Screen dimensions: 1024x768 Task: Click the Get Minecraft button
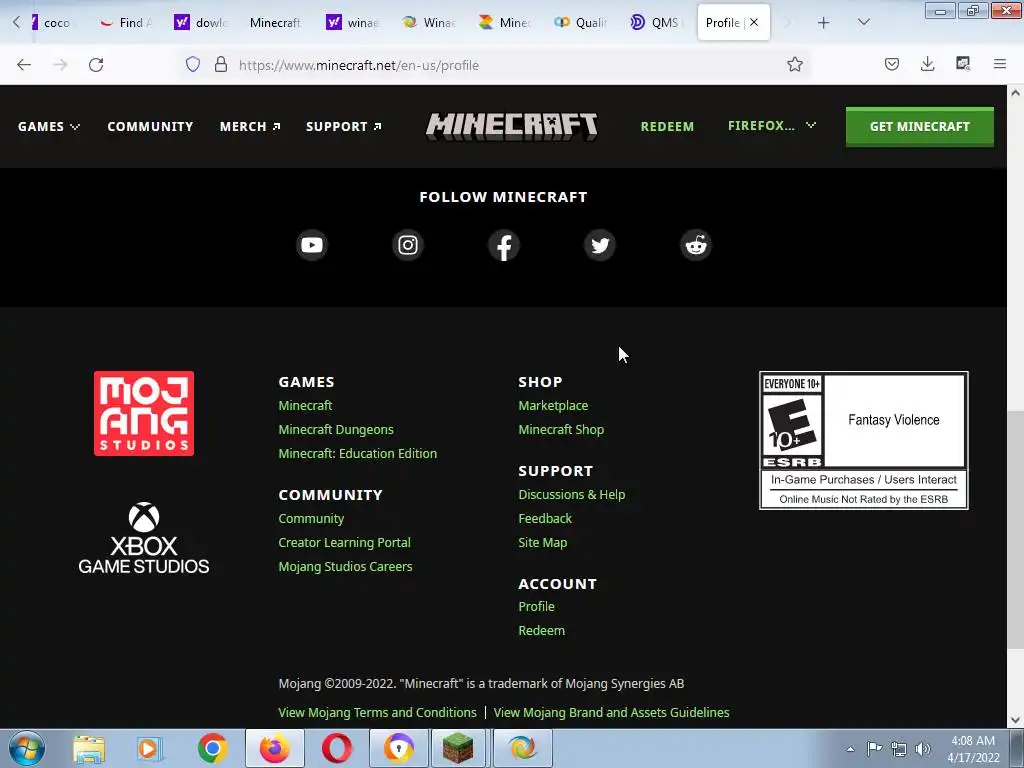click(920, 127)
